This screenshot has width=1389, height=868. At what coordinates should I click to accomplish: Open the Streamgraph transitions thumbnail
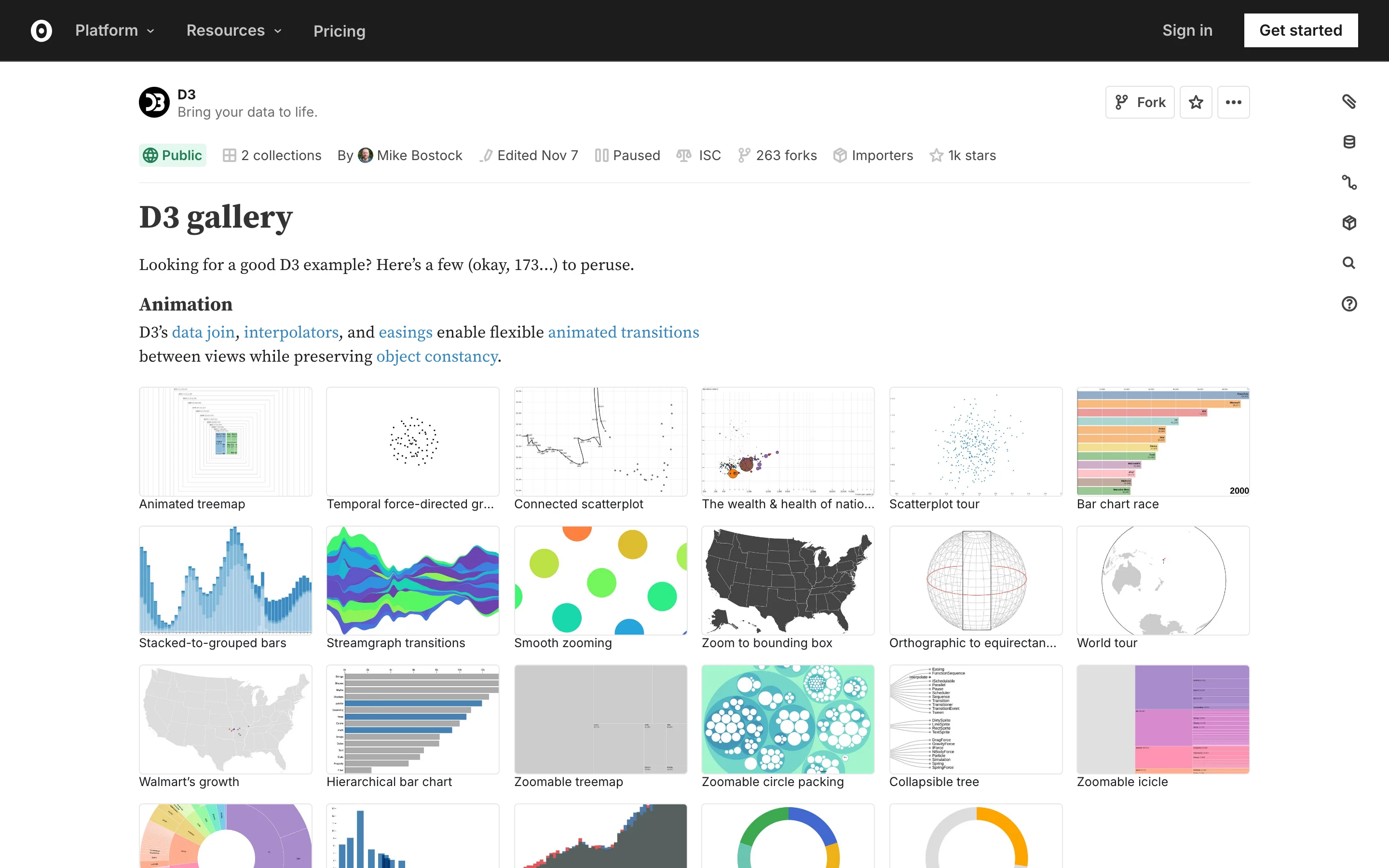(412, 581)
